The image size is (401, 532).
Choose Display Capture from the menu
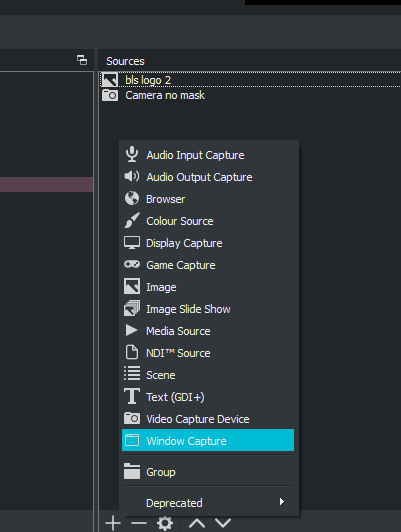click(208, 243)
